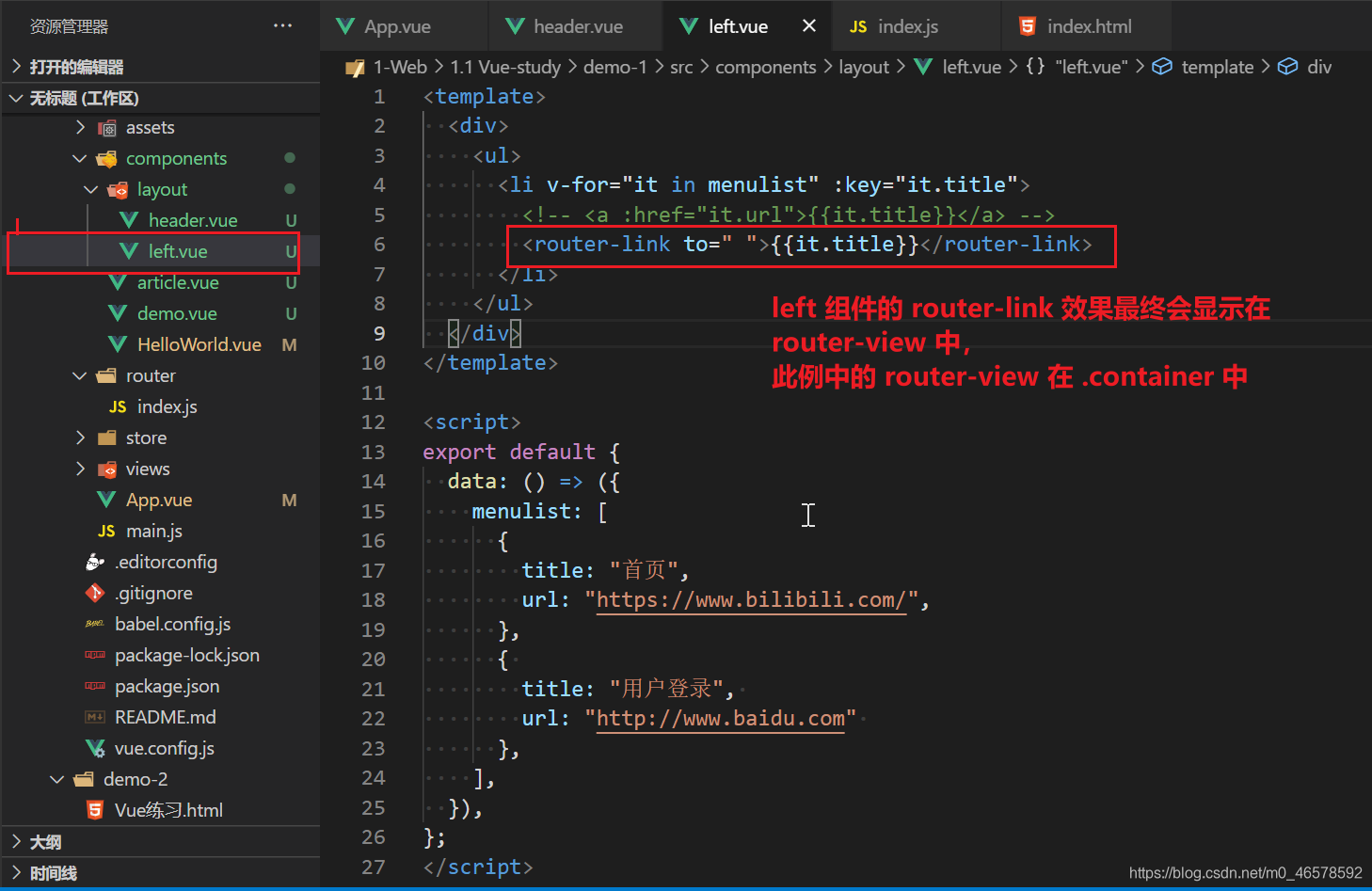
Task: Click breadcrumb item components
Action: (x=765, y=67)
